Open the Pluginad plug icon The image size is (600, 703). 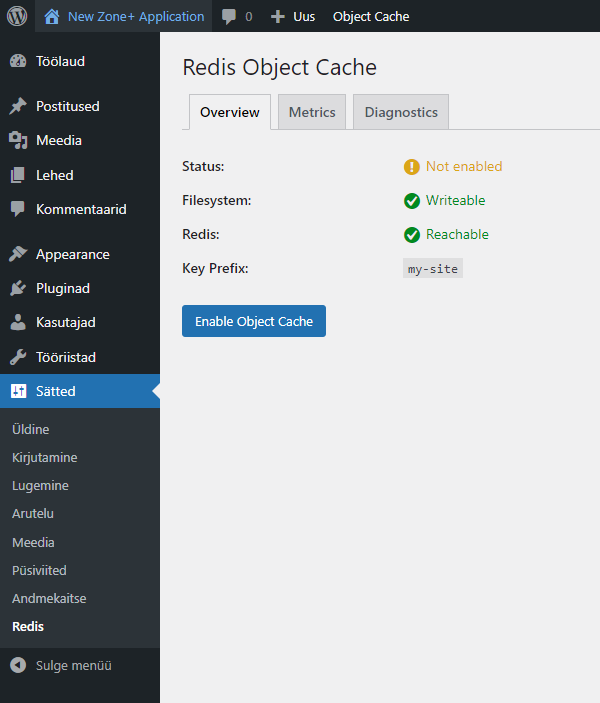[18, 288]
